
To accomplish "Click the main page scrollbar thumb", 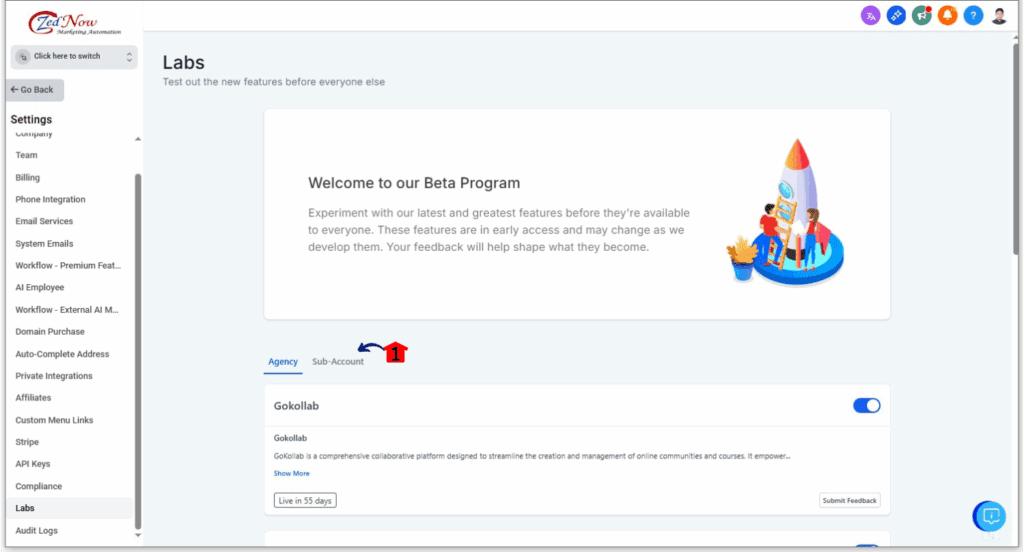I will tap(1016, 147).
